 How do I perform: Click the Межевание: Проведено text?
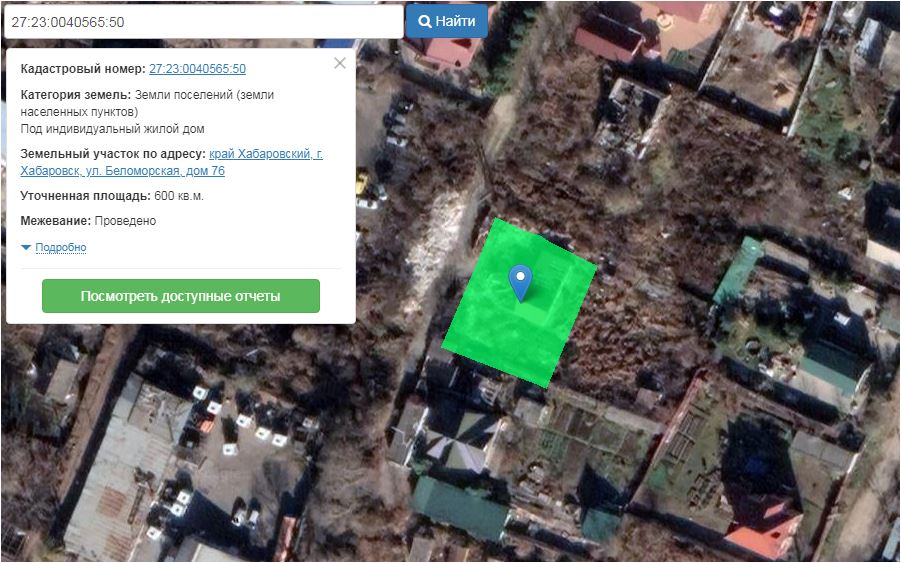pyautogui.click(x=88, y=221)
